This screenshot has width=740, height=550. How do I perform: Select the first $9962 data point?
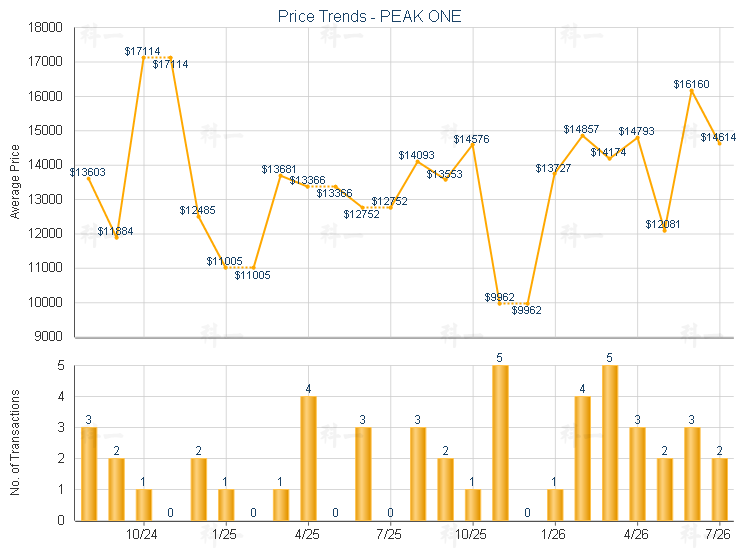pos(500,304)
